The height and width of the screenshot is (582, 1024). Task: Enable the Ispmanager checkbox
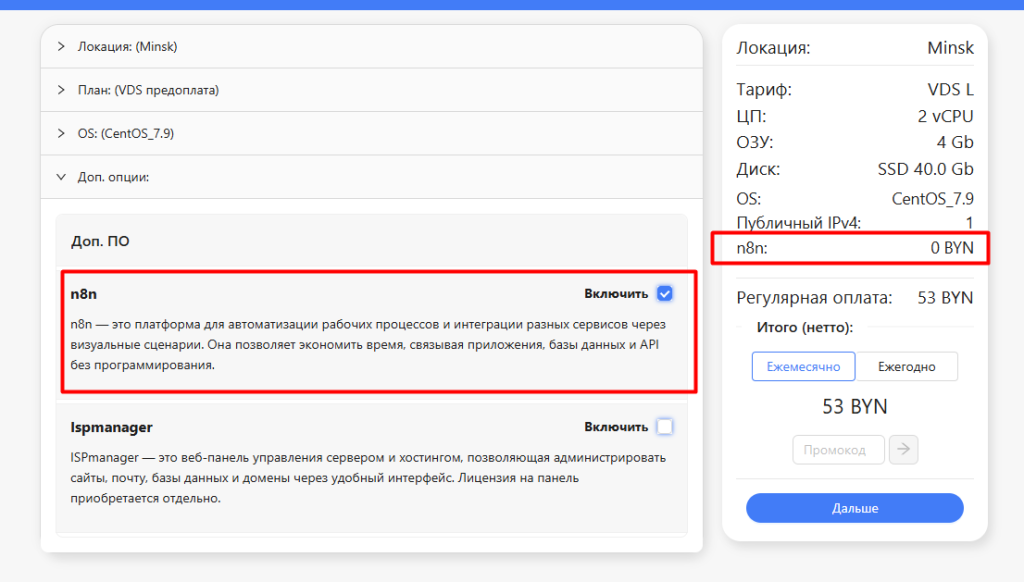coord(665,427)
